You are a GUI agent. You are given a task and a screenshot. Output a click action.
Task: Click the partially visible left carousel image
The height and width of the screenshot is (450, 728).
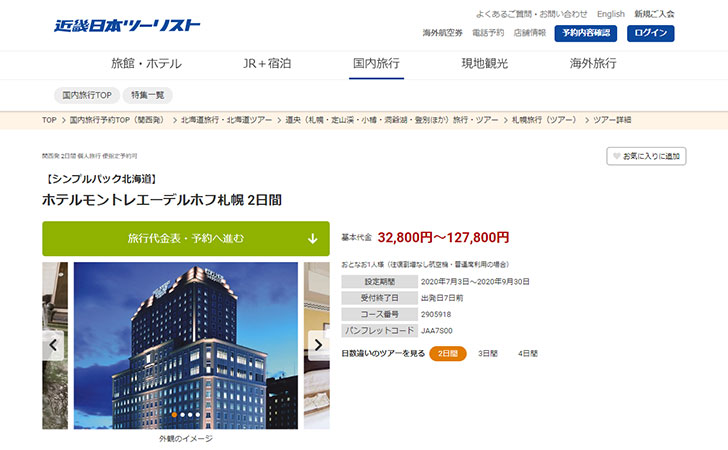coord(55,346)
